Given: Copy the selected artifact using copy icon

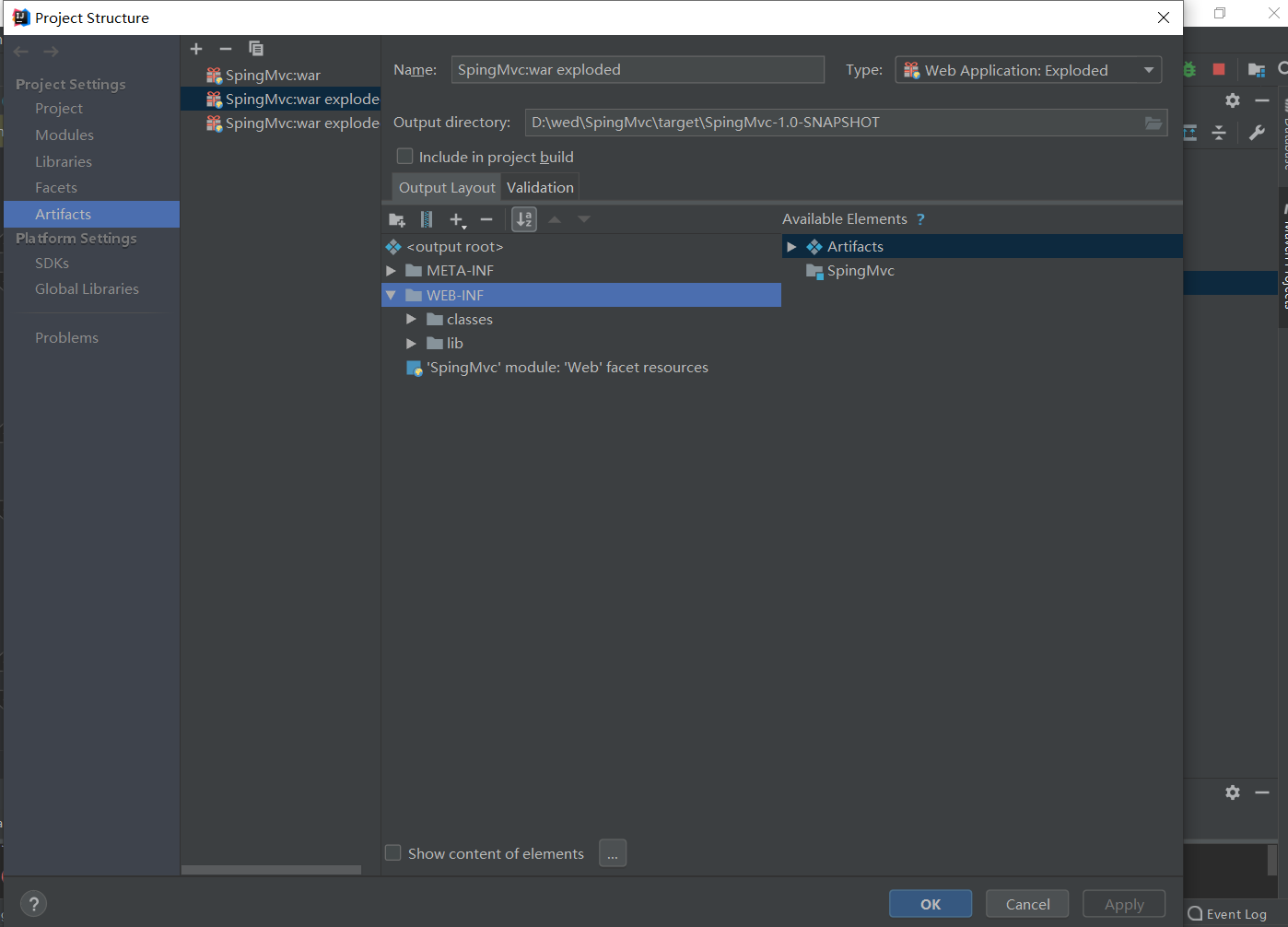Looking at the screenshot, I should pos(255,48).
